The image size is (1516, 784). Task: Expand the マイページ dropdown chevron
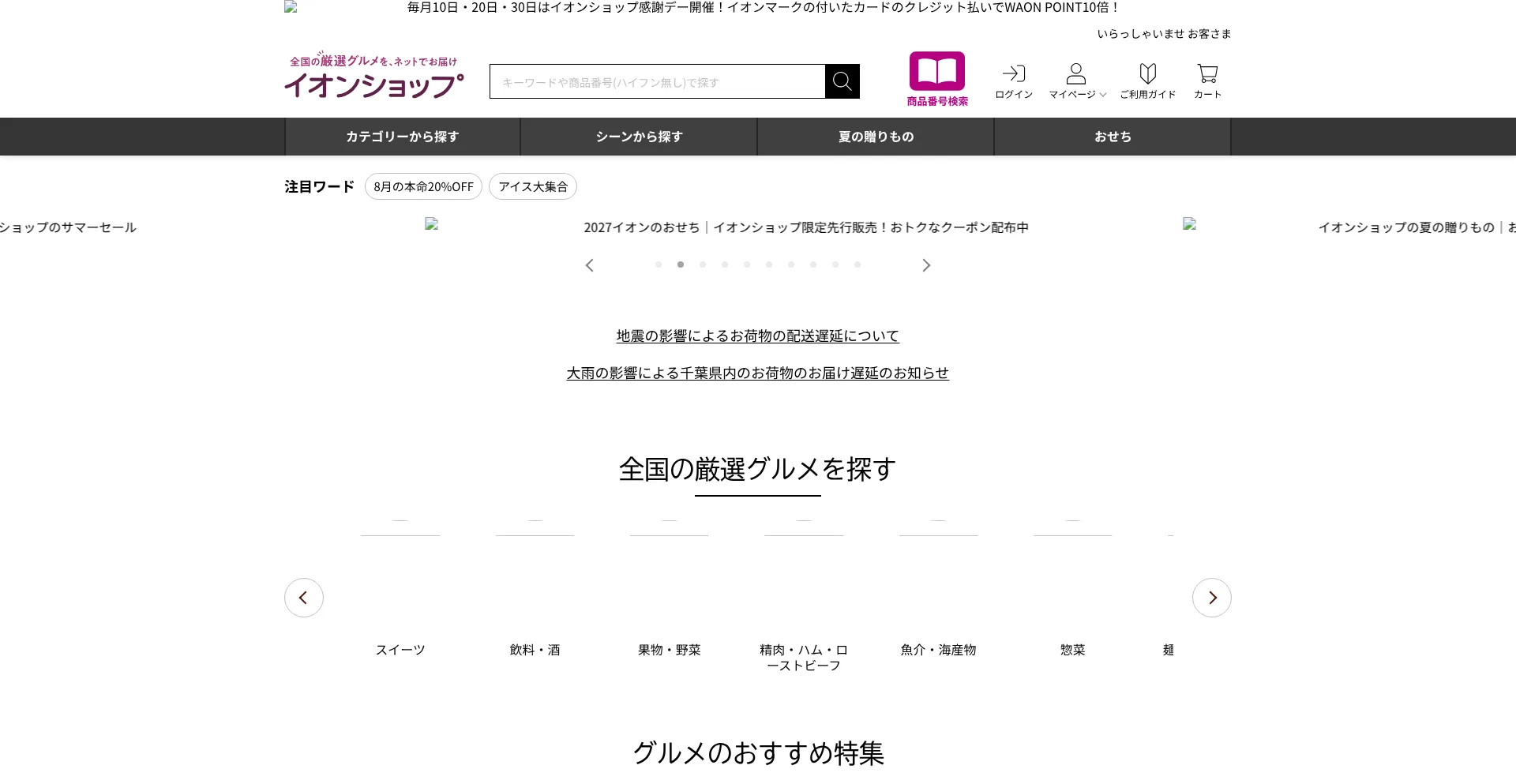1103,95
